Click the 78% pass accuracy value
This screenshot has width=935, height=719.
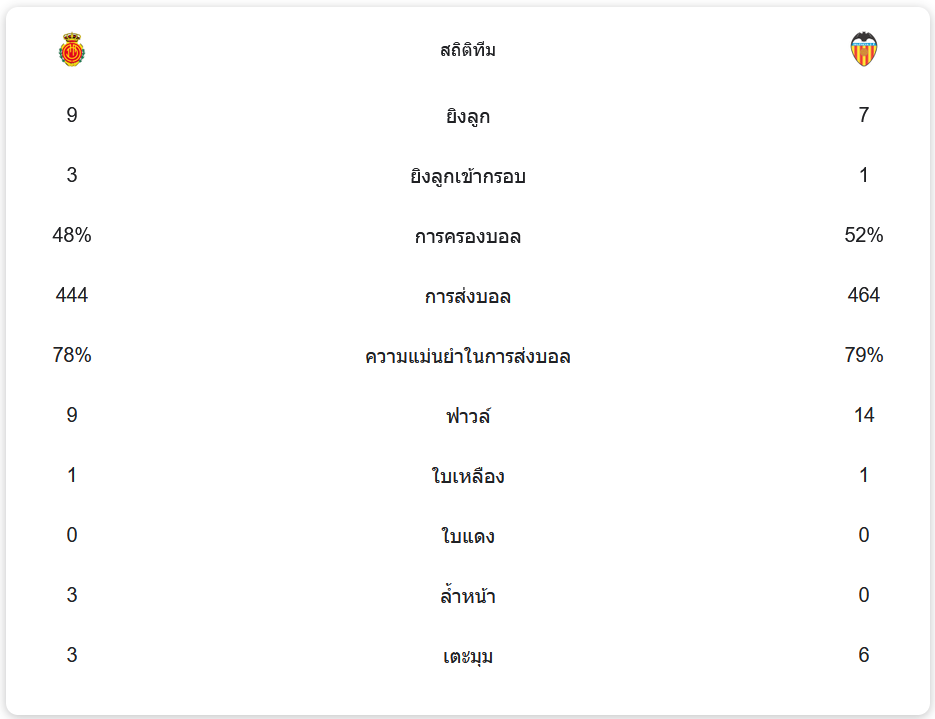click(72, 356)
